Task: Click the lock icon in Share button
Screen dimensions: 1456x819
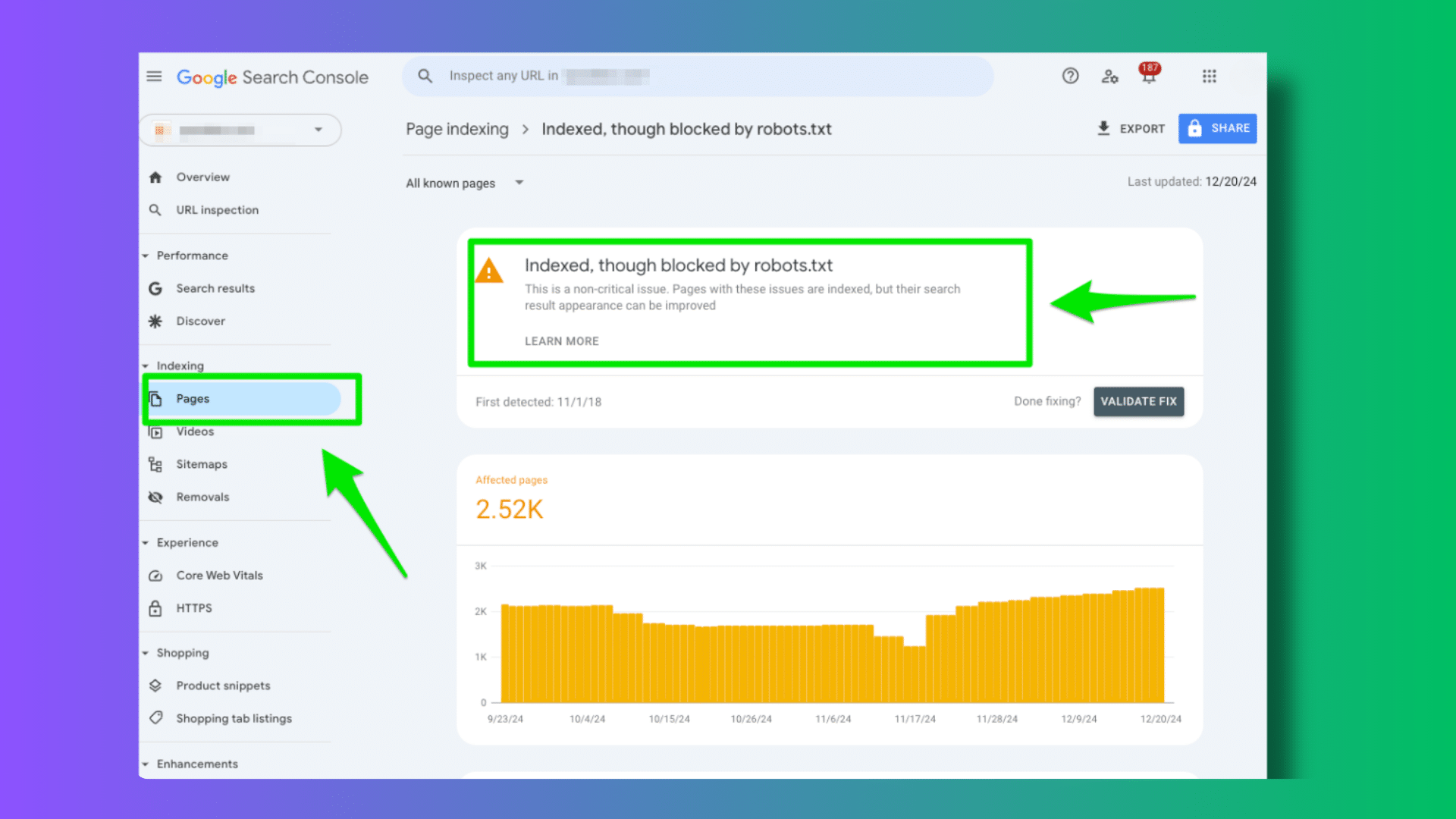Action: 1194,128
